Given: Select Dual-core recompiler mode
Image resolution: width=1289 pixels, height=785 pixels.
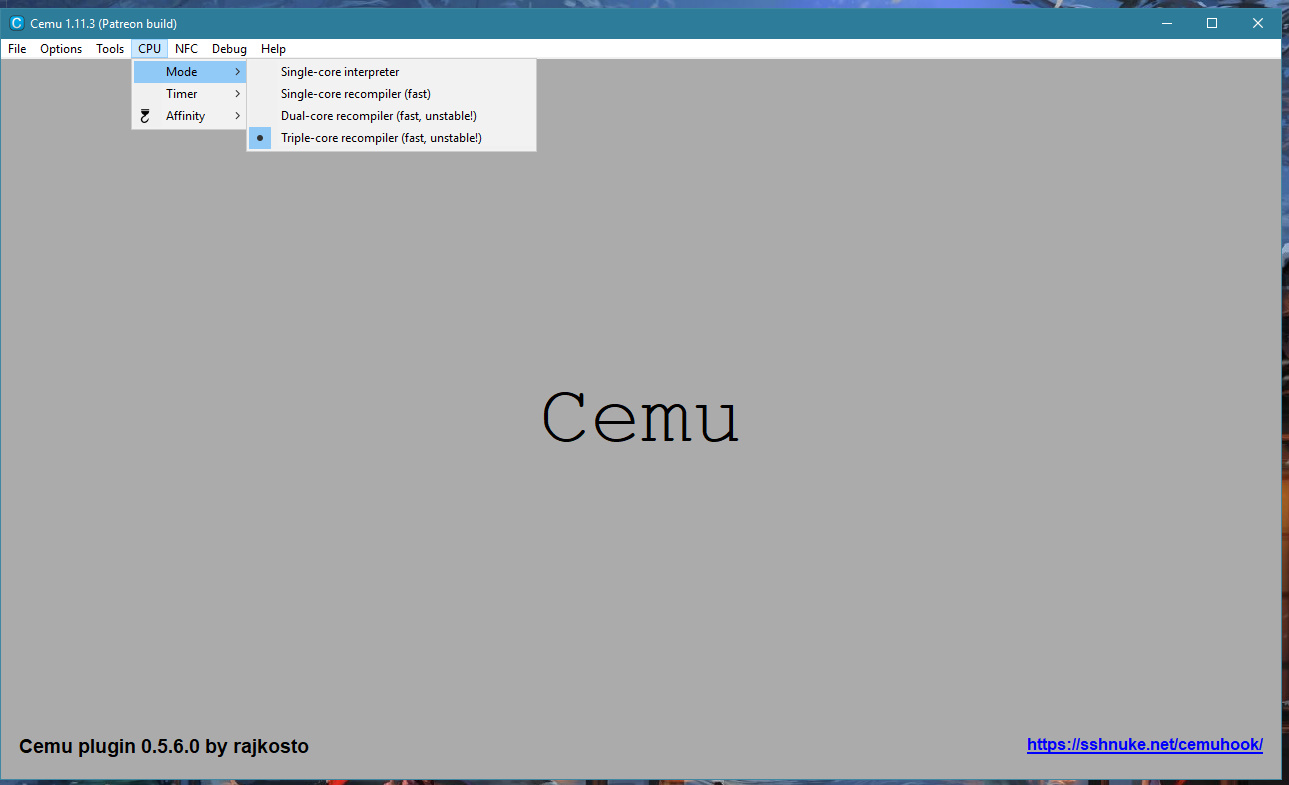Looking at the screenshot, I should point(392,116).
